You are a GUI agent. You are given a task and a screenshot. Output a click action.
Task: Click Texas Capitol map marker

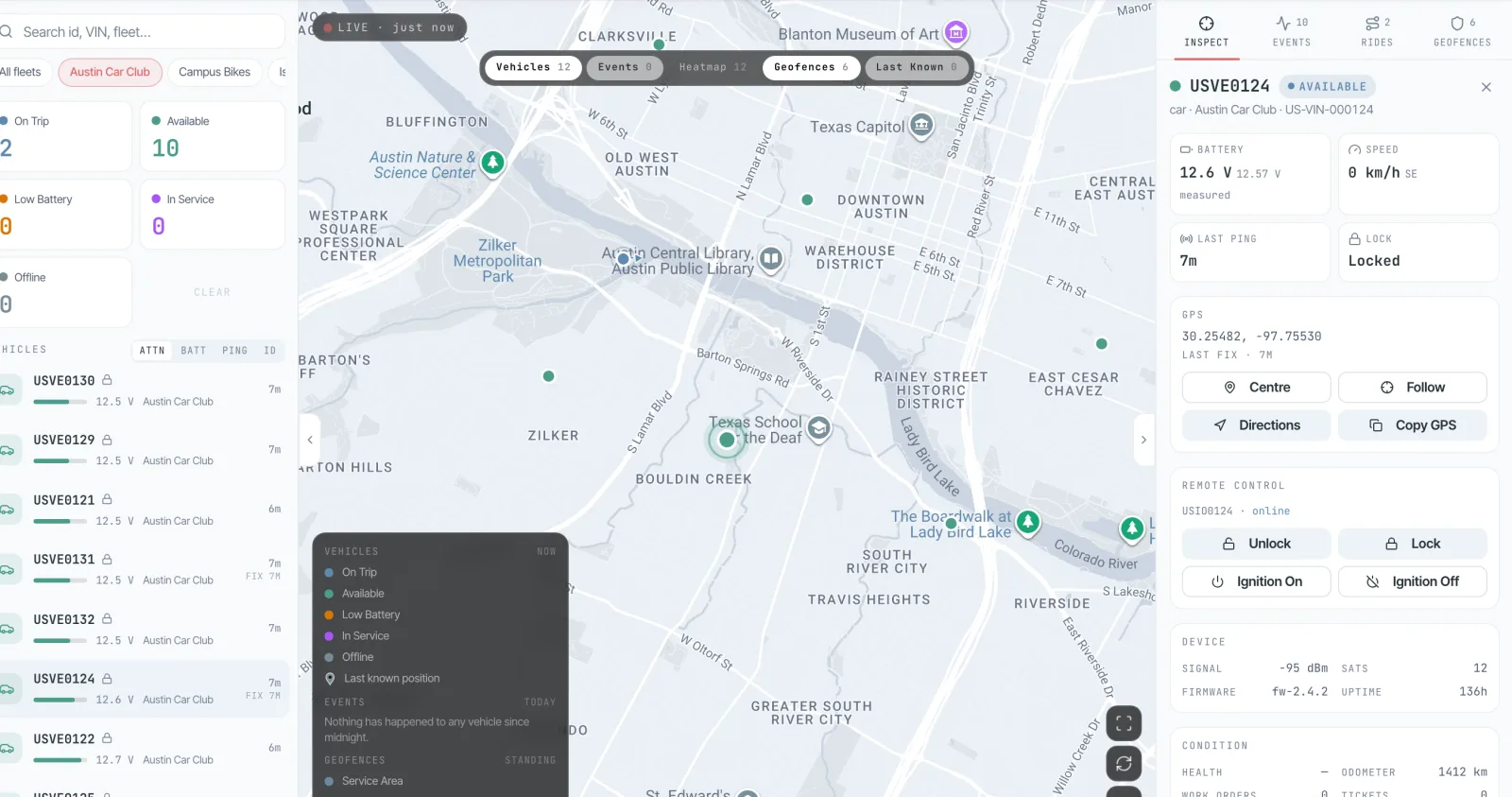pos(921,125)
